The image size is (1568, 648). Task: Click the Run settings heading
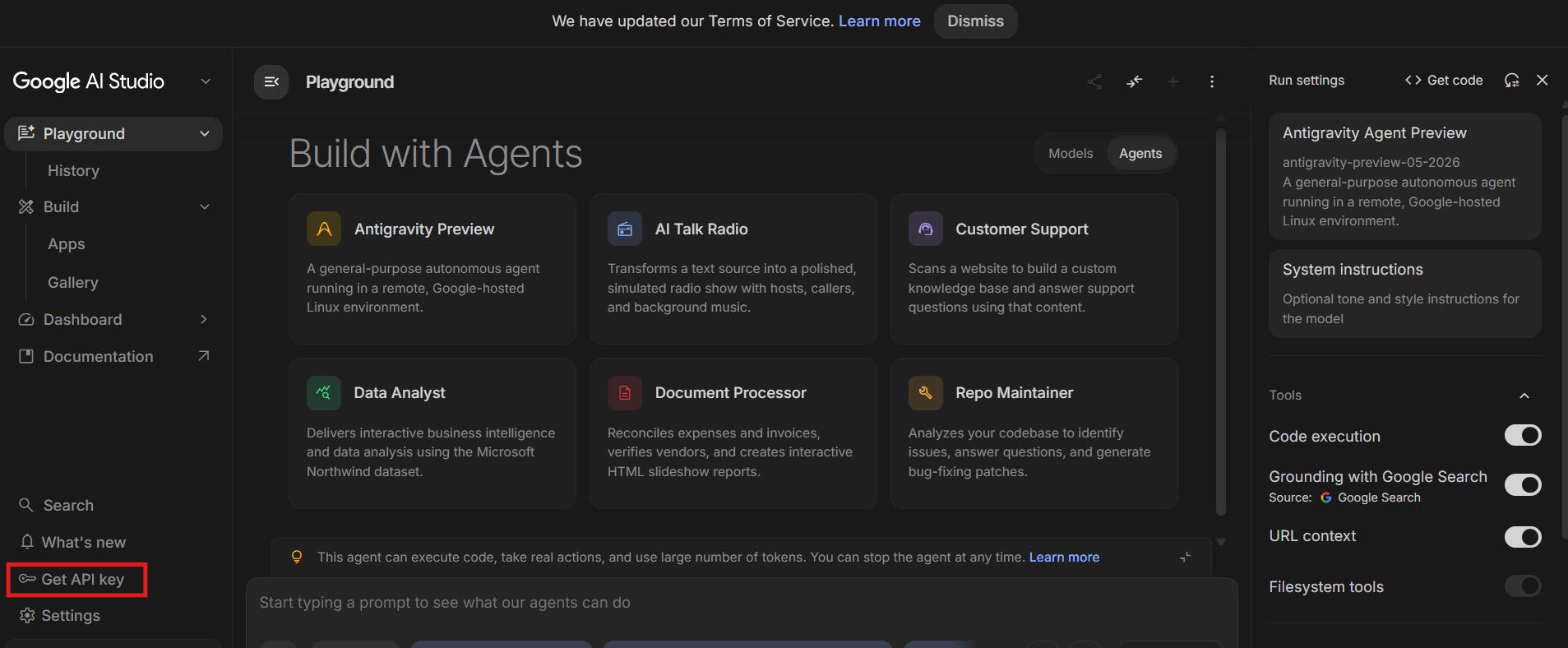pyautogui.click(x=1307, y=80)
